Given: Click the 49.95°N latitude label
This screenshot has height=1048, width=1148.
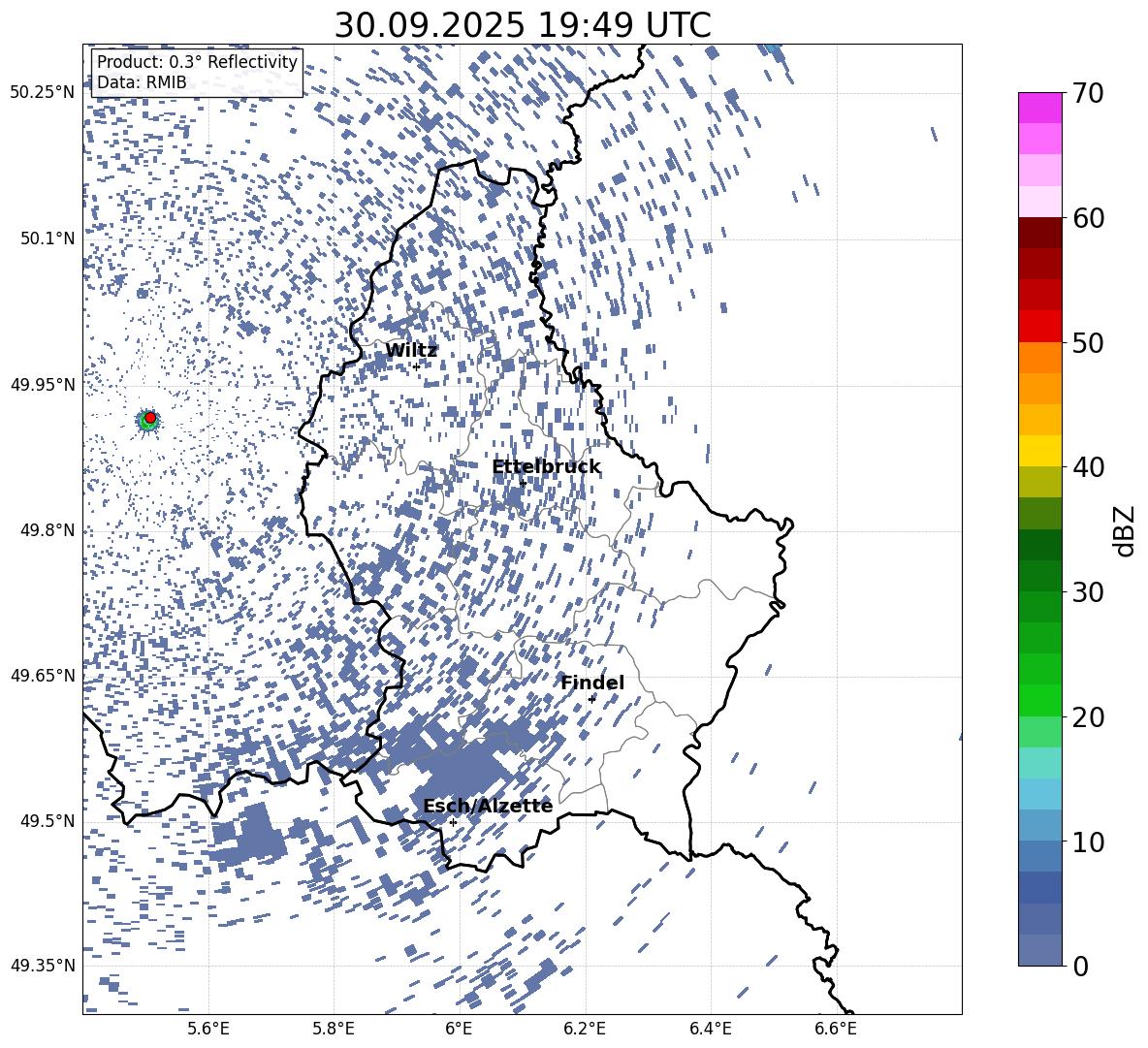Looking at the screenshot, I should pos(44,385).
